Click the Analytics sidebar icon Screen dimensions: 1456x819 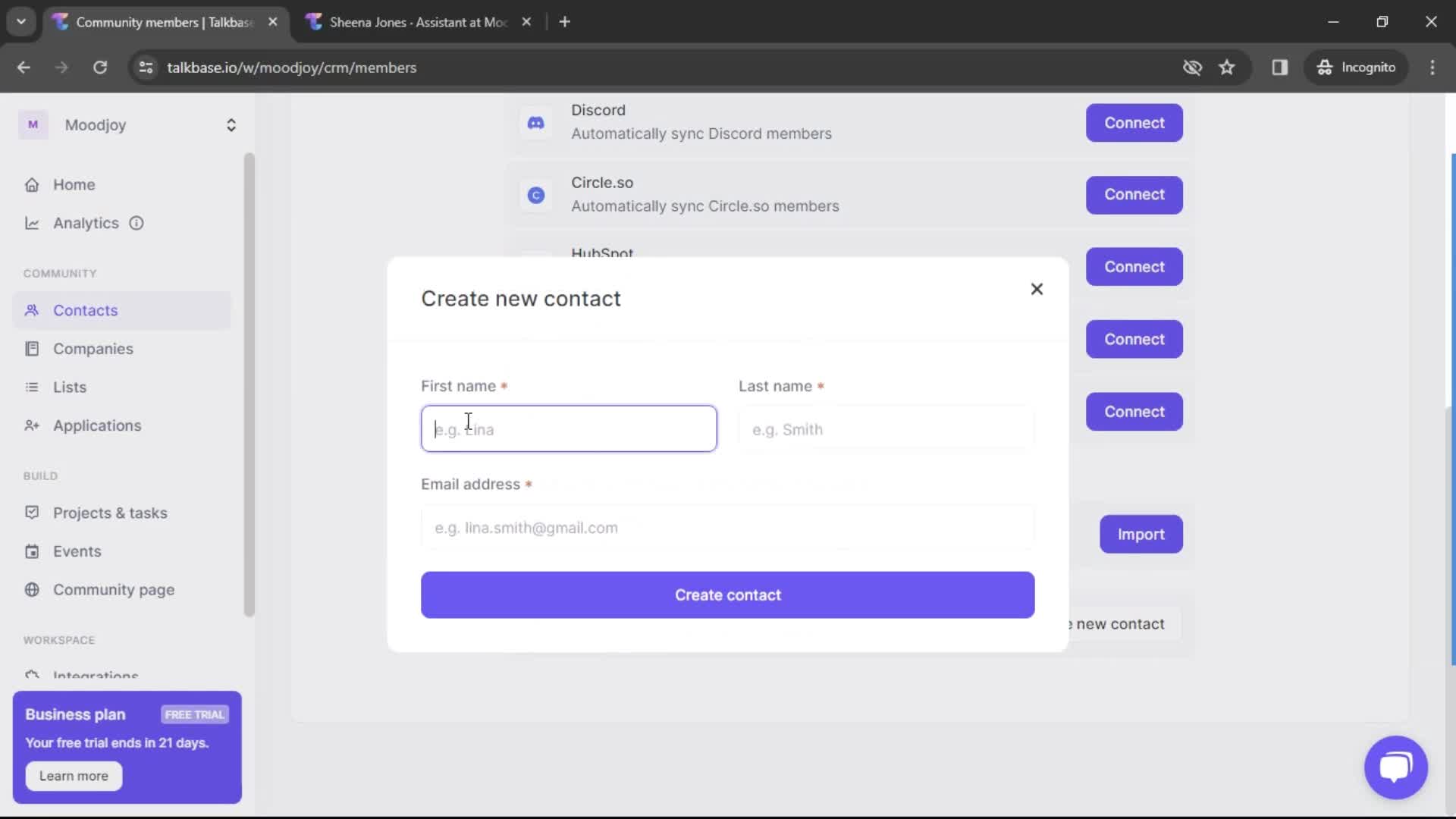pyautogui.click(x=32, y=223)
